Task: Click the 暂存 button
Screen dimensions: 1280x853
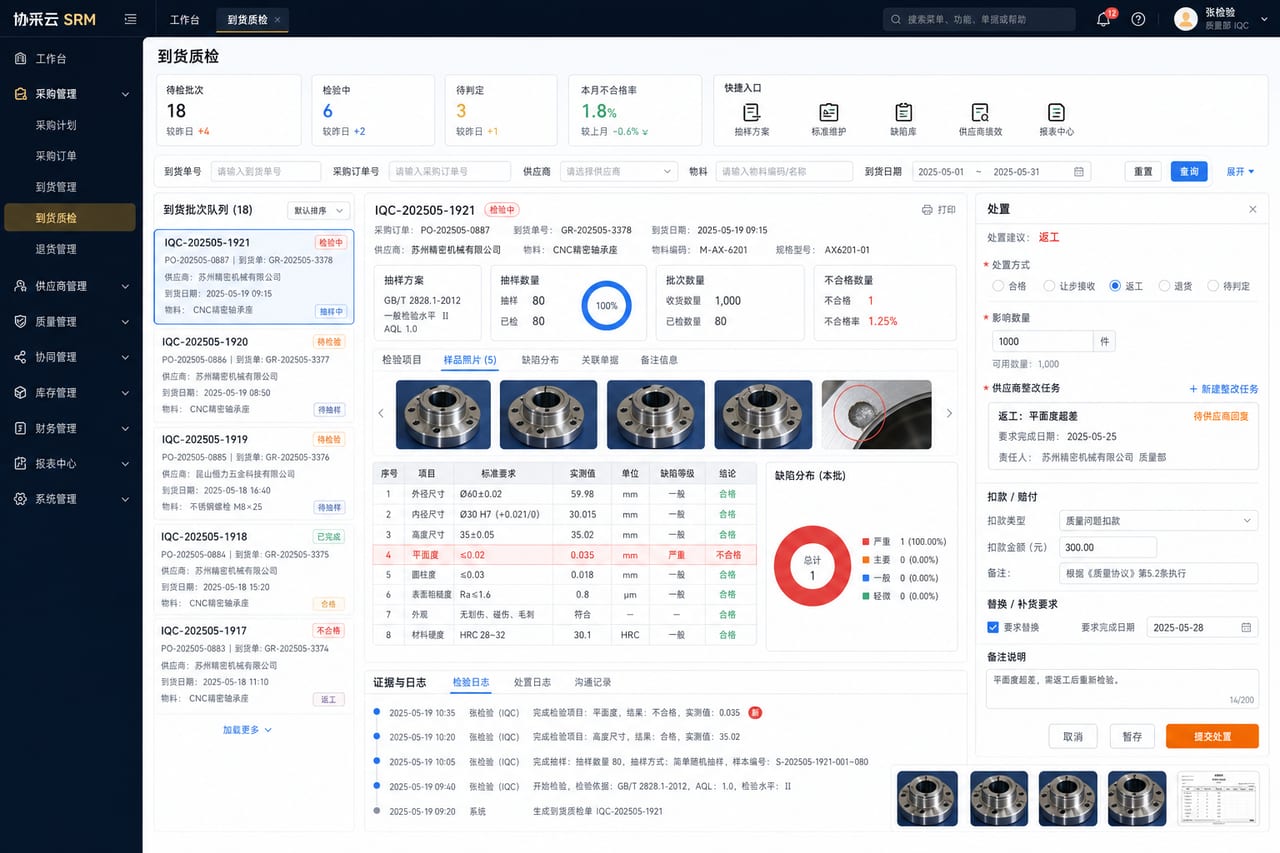Action: coord(1132,736)
